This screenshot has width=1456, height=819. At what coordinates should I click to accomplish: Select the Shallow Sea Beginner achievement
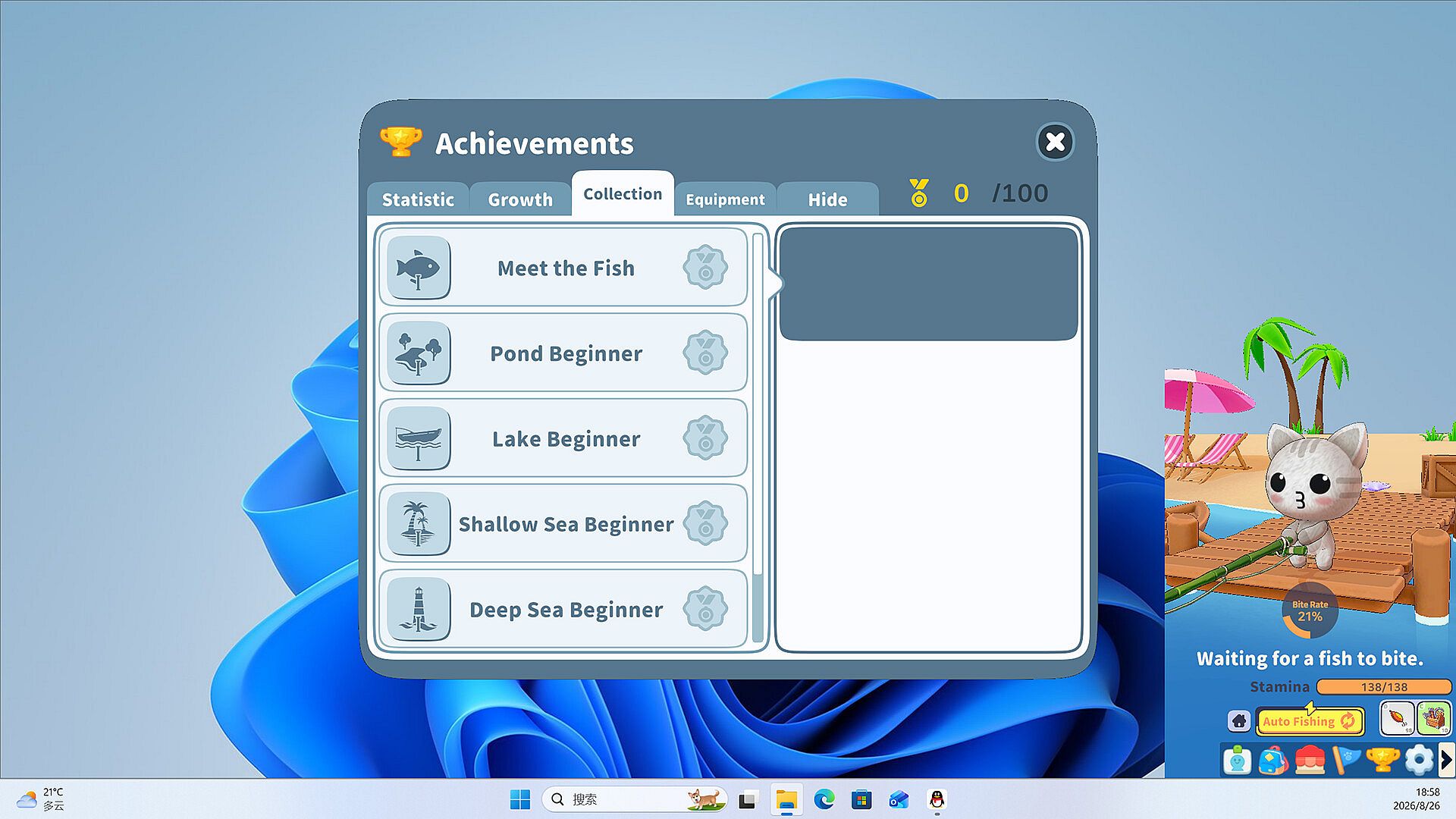click(x=563, y=524)
